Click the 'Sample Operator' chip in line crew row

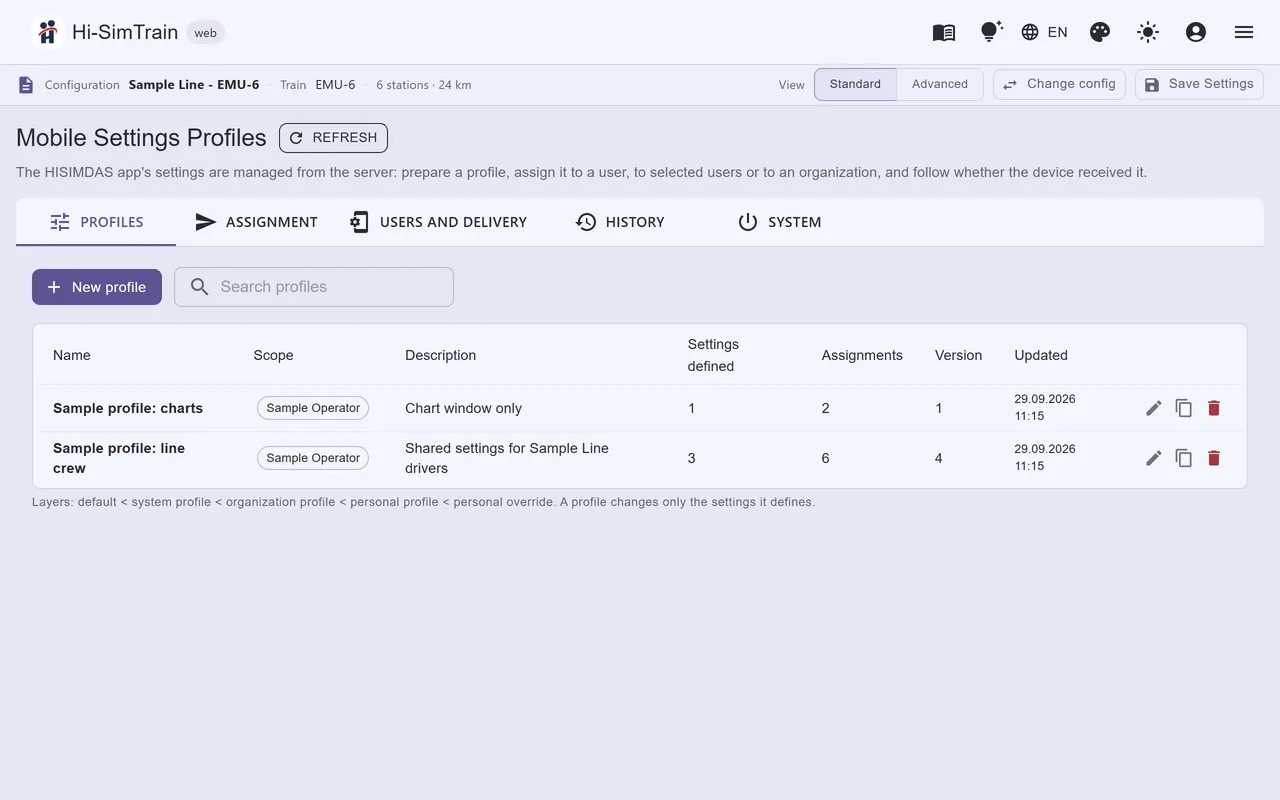point(313,458)
